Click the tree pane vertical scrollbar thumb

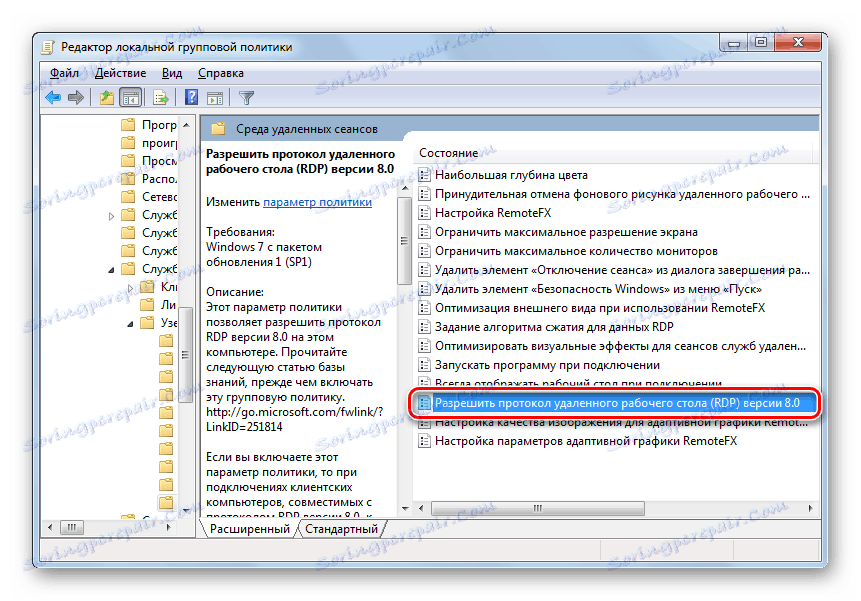186,355
